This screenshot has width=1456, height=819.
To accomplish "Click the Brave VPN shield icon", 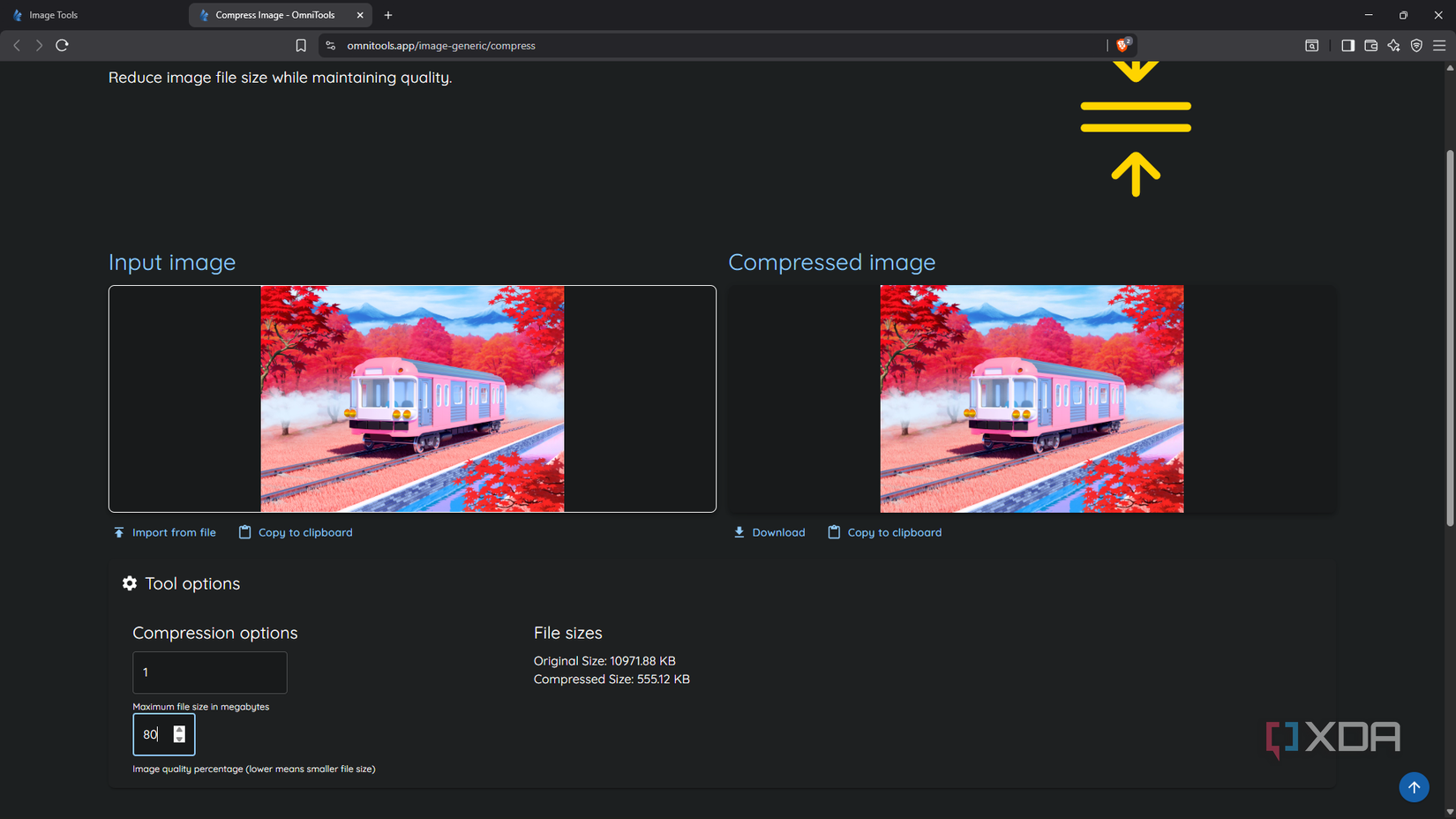I will [x=1417, y=45].
